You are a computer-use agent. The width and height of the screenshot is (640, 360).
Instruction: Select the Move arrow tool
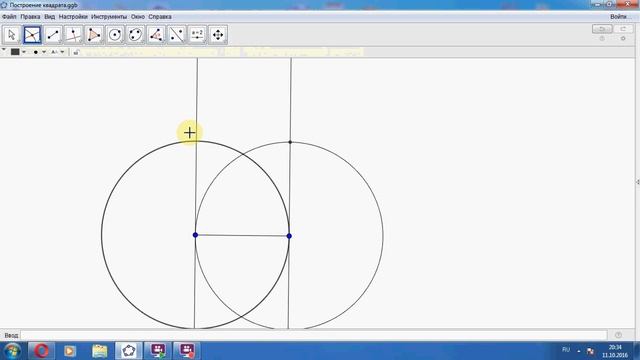(x=11, y=35)
